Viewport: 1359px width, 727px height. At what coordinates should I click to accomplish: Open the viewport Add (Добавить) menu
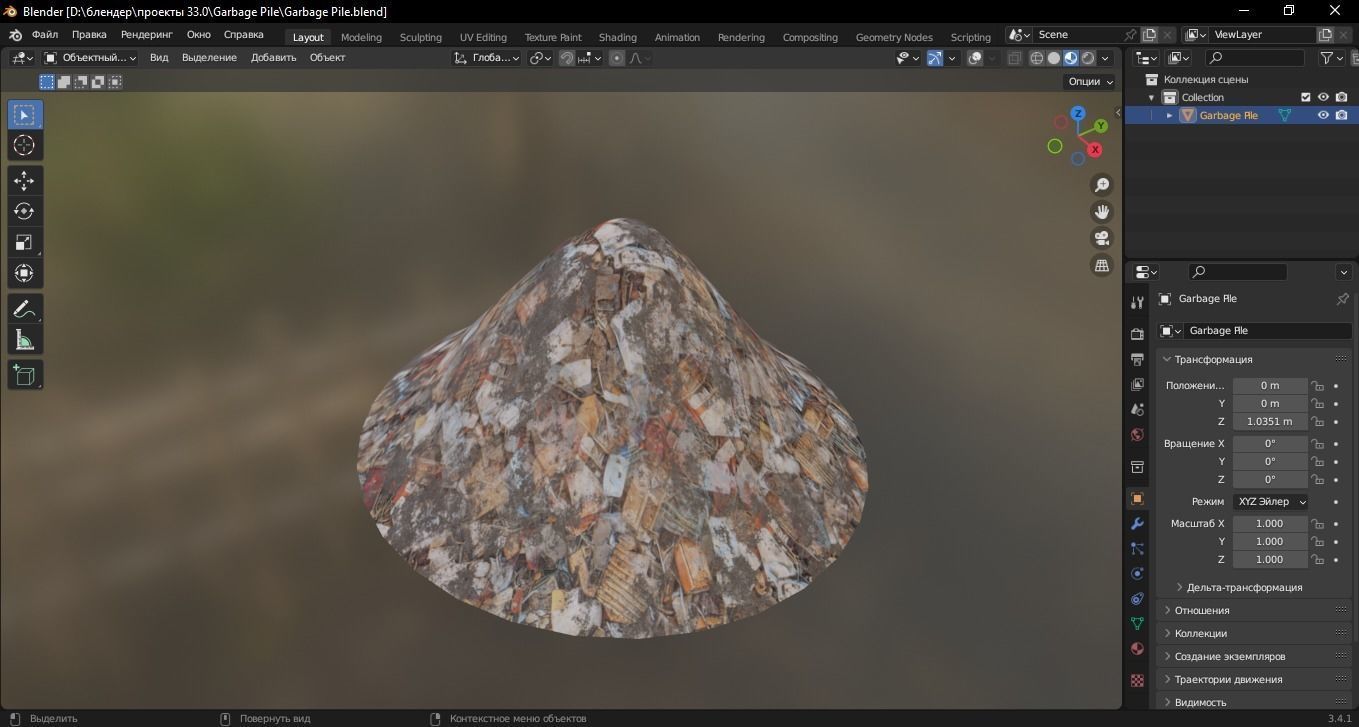click(x=274, y=58)
